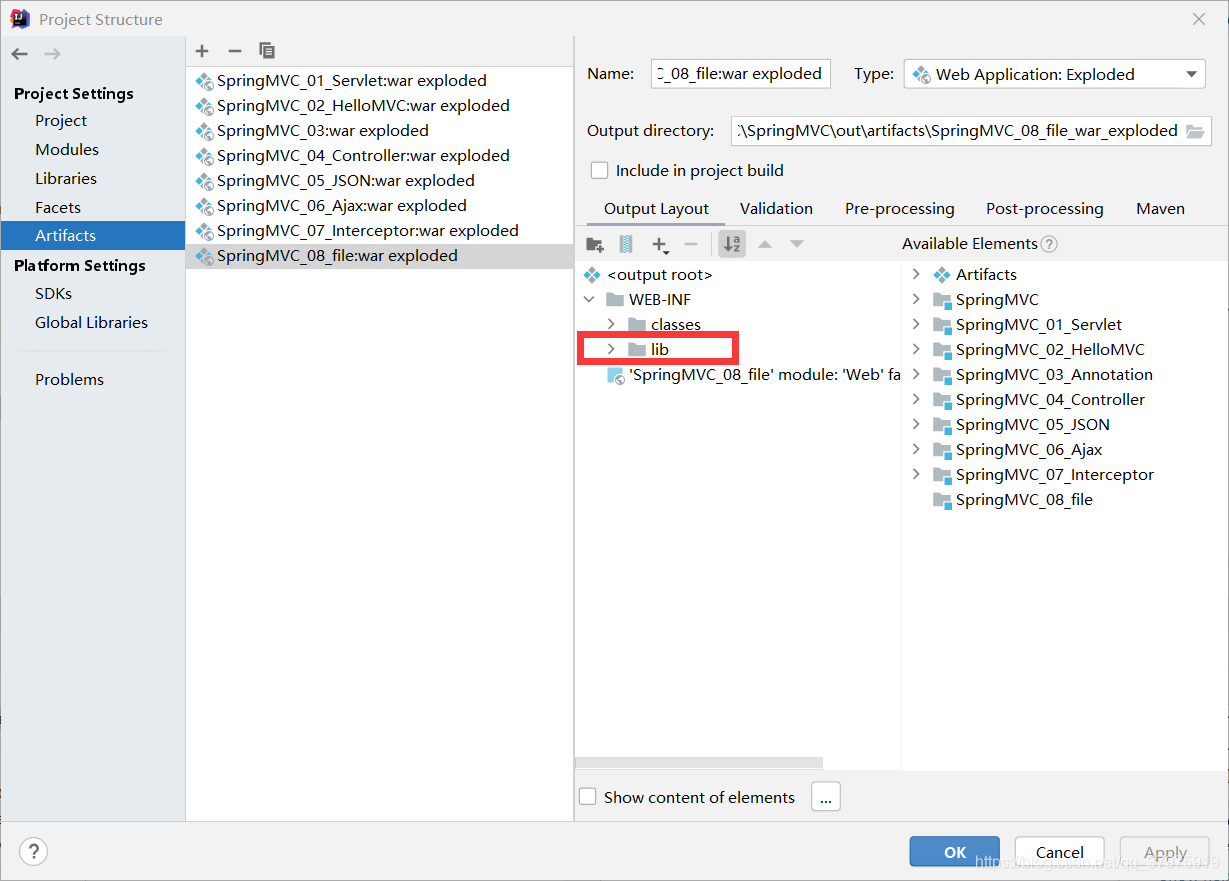Switch to the Validation tab
Viewport: 1229px width, 881px height.
tap(776, 209)
